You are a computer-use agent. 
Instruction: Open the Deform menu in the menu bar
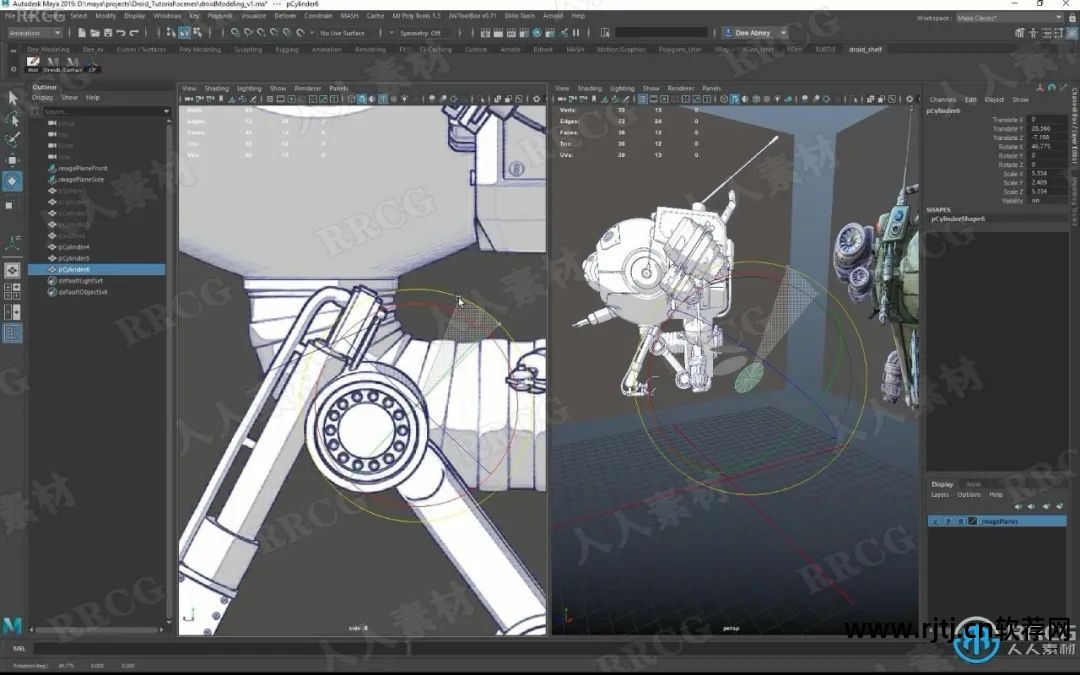[x=284, y=16]
